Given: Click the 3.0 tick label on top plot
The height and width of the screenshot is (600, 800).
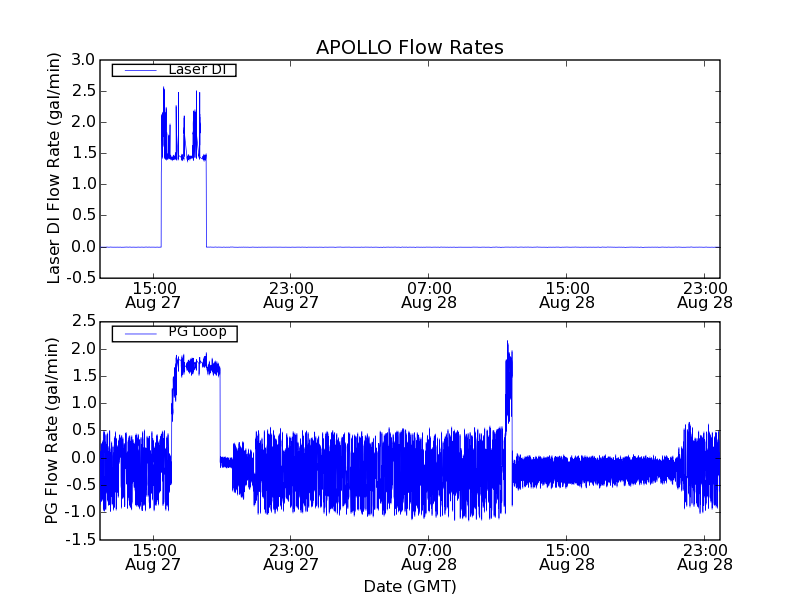Looking at the screenshot, I should coord(83,60).
